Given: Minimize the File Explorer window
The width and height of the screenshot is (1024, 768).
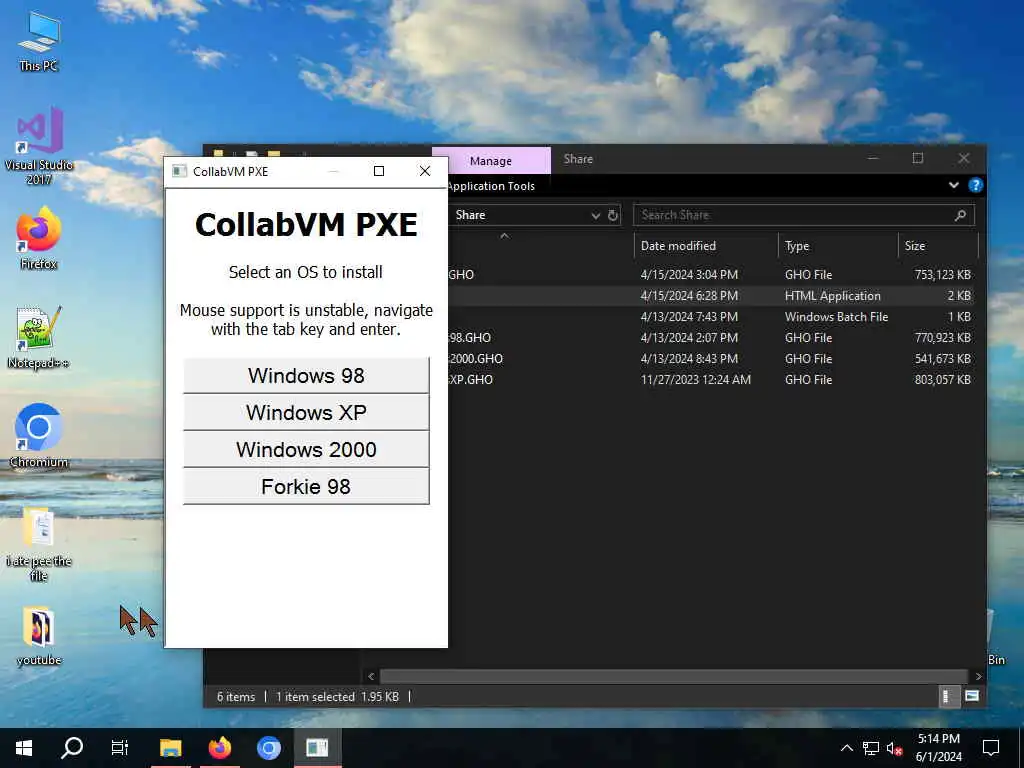Looking at the screenshot, I should 872,159.
